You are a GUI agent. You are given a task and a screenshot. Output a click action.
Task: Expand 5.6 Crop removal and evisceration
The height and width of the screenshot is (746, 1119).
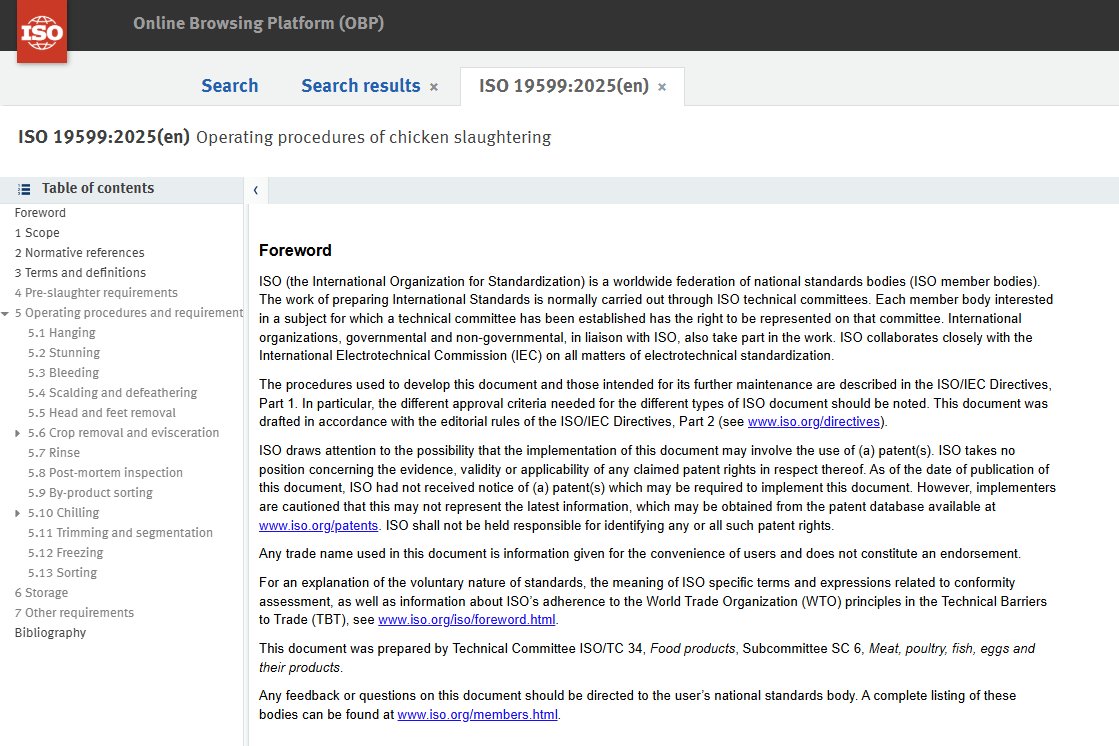[18, 433]
